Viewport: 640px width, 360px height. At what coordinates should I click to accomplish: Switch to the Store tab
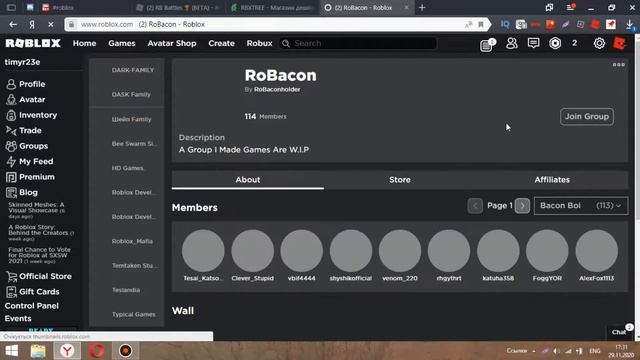(x=400, y=180)
